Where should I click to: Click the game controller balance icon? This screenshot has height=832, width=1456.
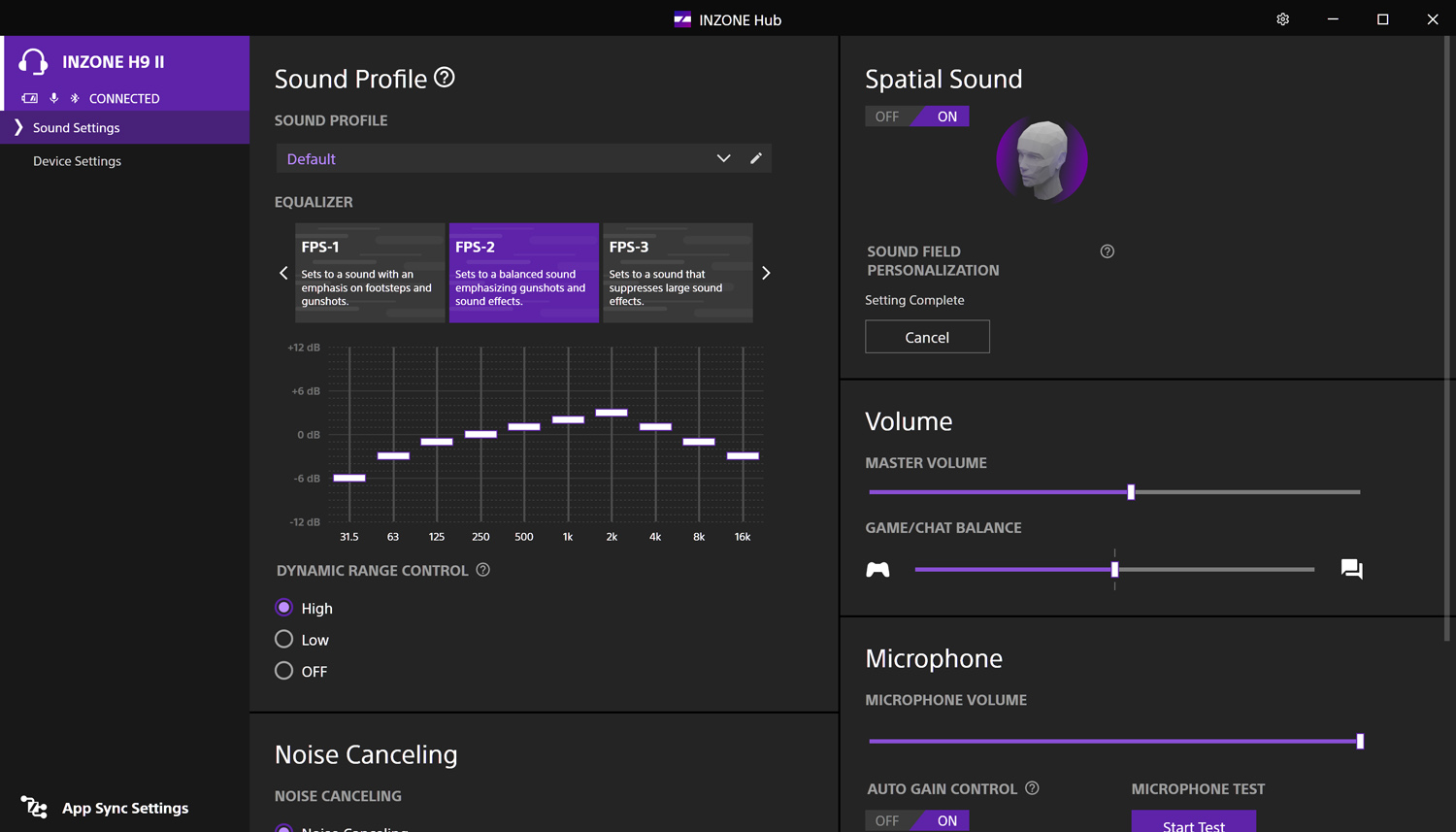pos(877,570)
